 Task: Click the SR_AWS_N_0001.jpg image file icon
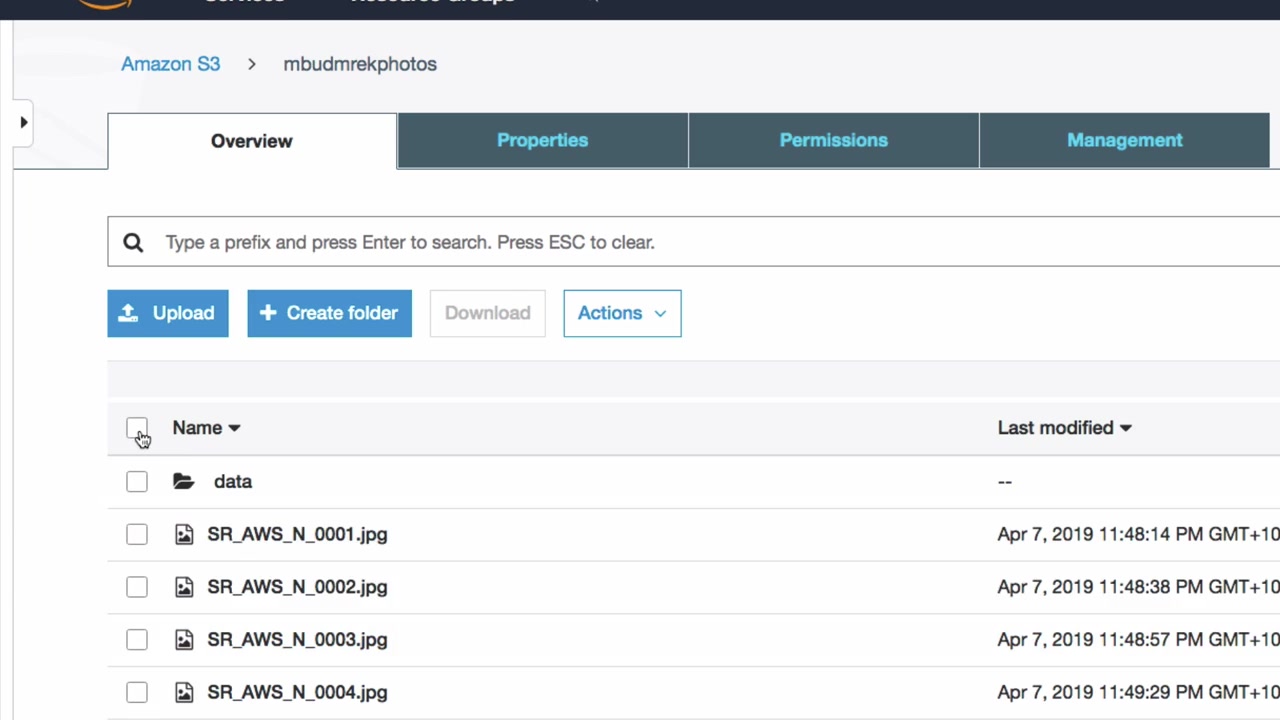(184, 534)
